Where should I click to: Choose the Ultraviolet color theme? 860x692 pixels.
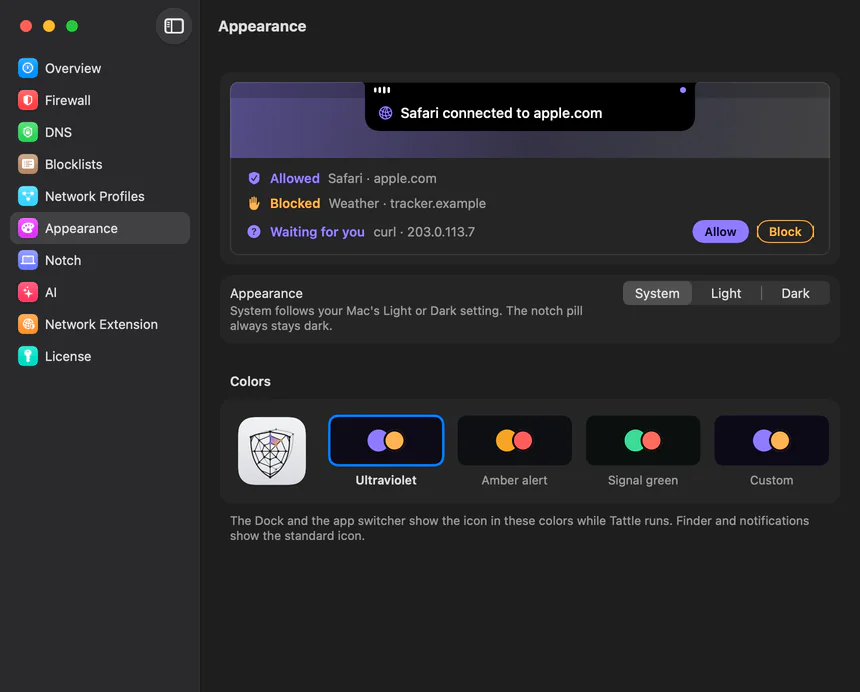[386, 440]
